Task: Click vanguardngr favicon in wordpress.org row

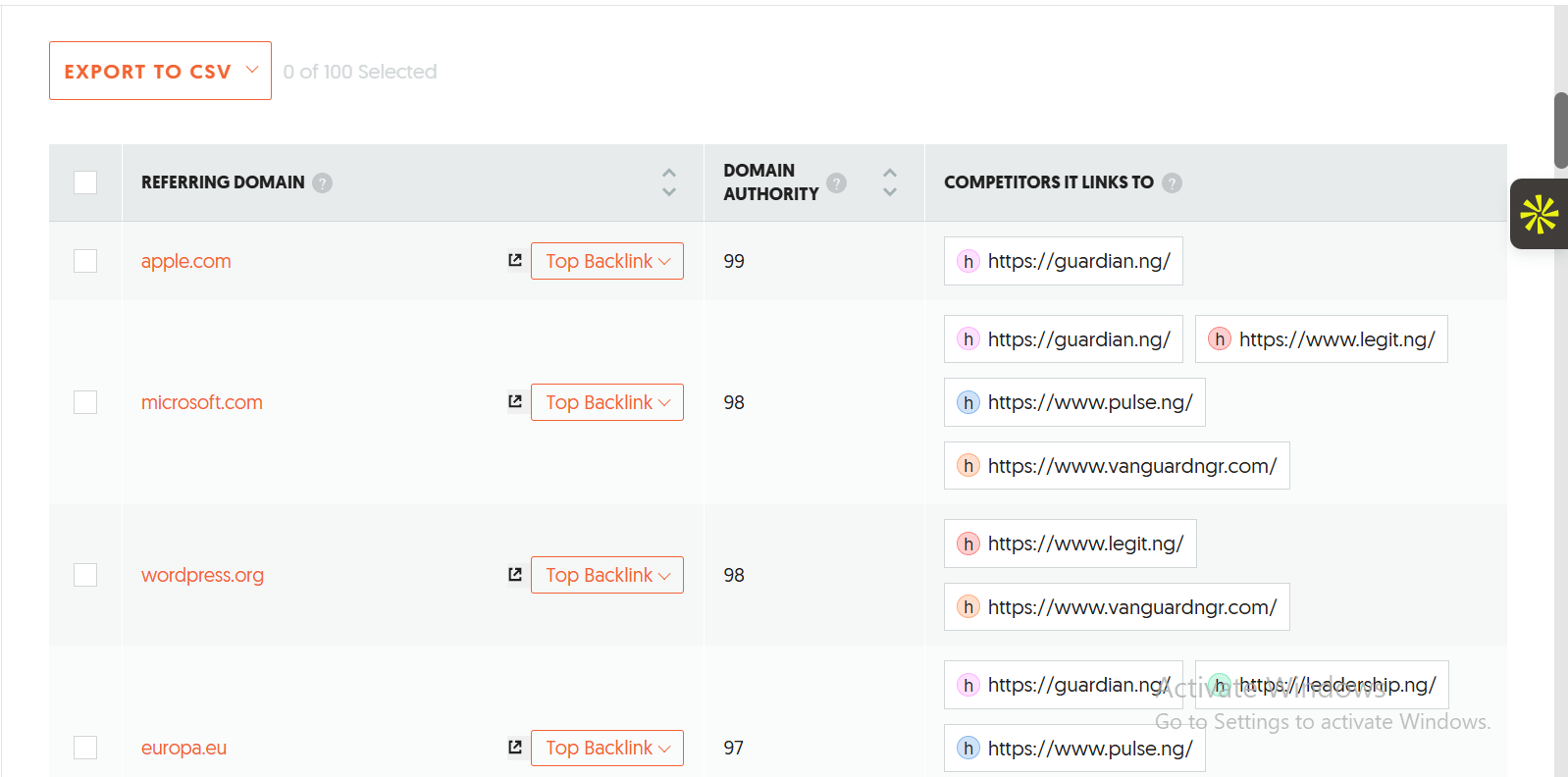Action: pyautogui.click(x=968, y=607)
